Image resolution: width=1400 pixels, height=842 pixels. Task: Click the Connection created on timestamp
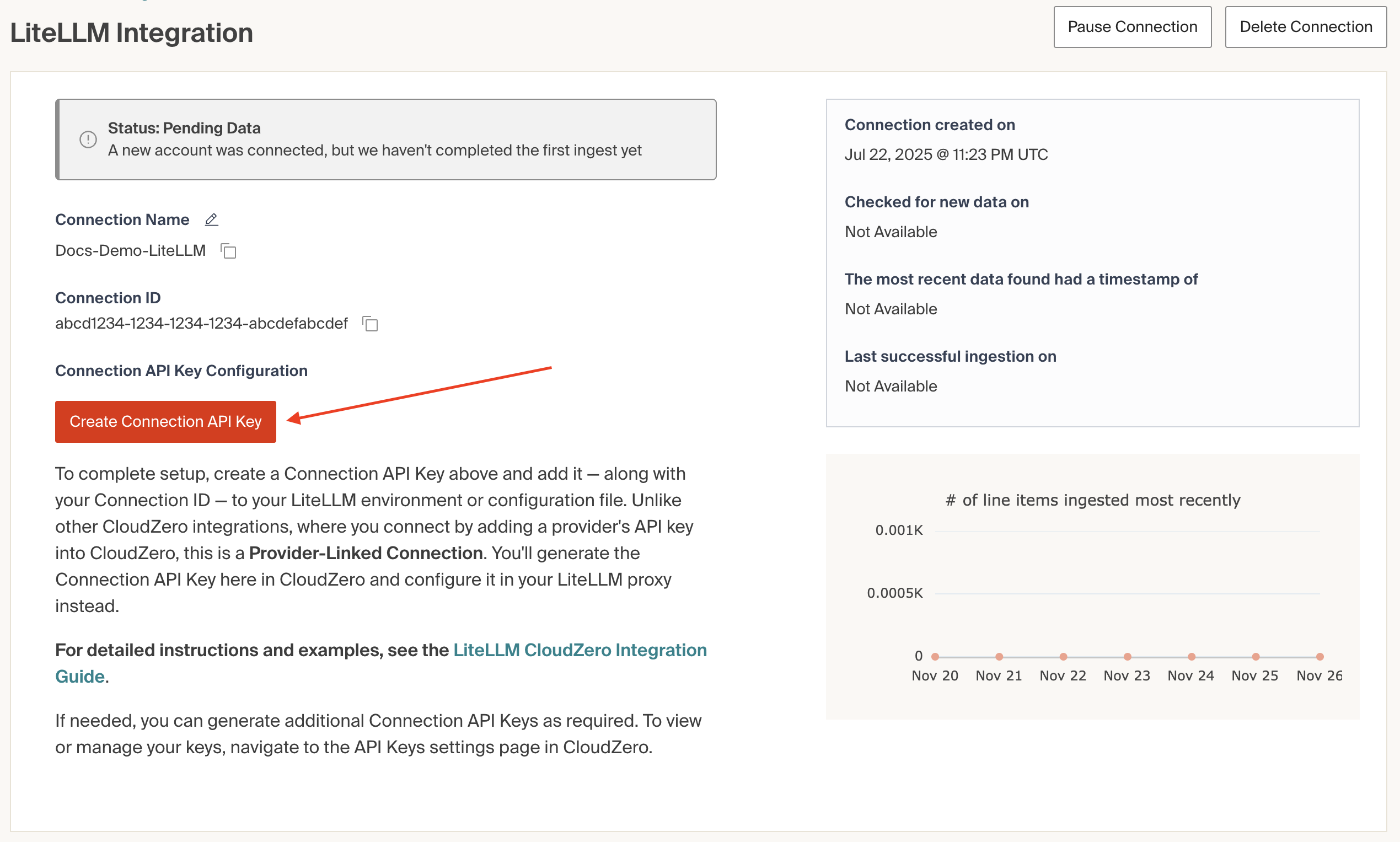pos(946,154)
